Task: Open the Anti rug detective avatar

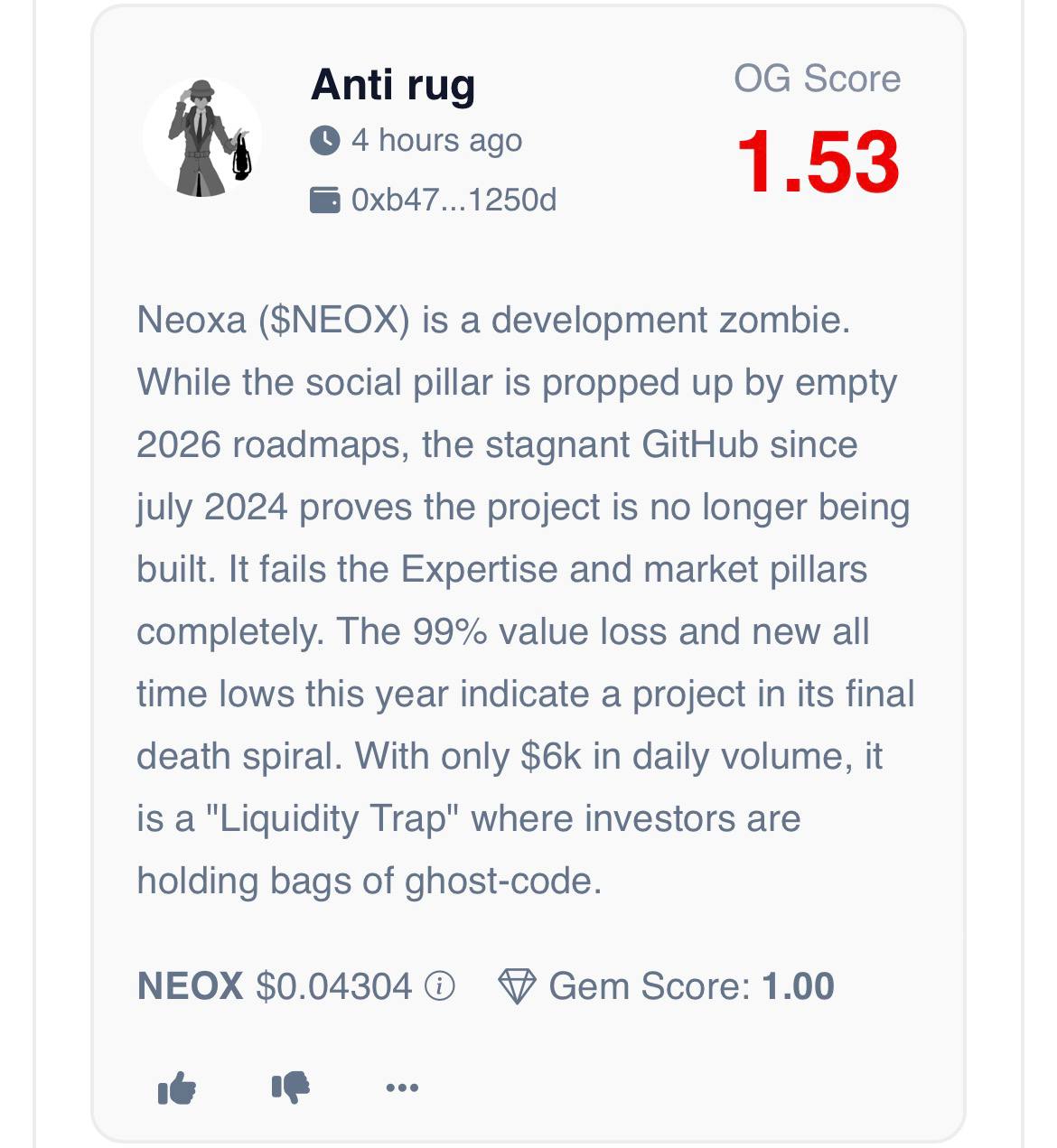Action: pyautogui.click(x=203, y=138)
